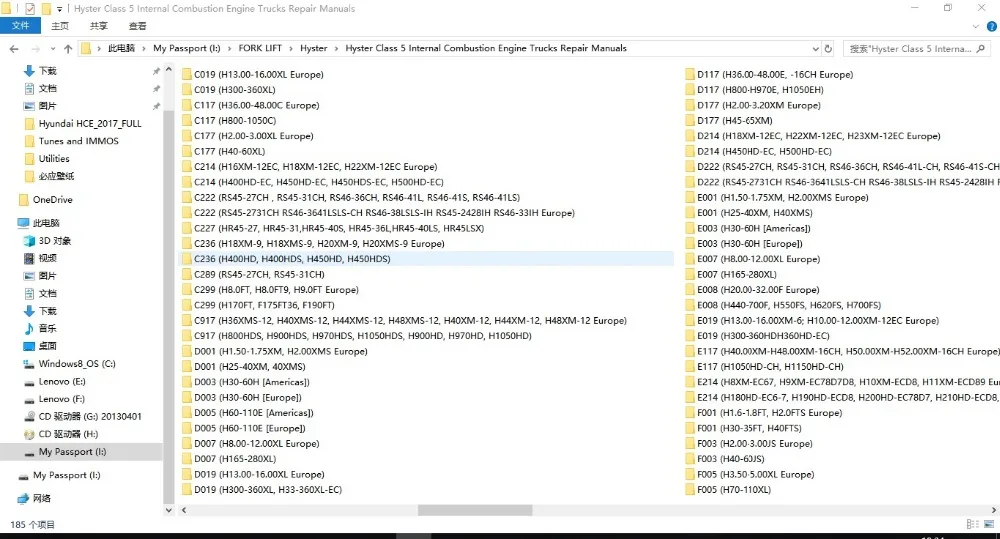
Task: Open the 共享 ribbon tab
Action: click(x=98, y=26)
